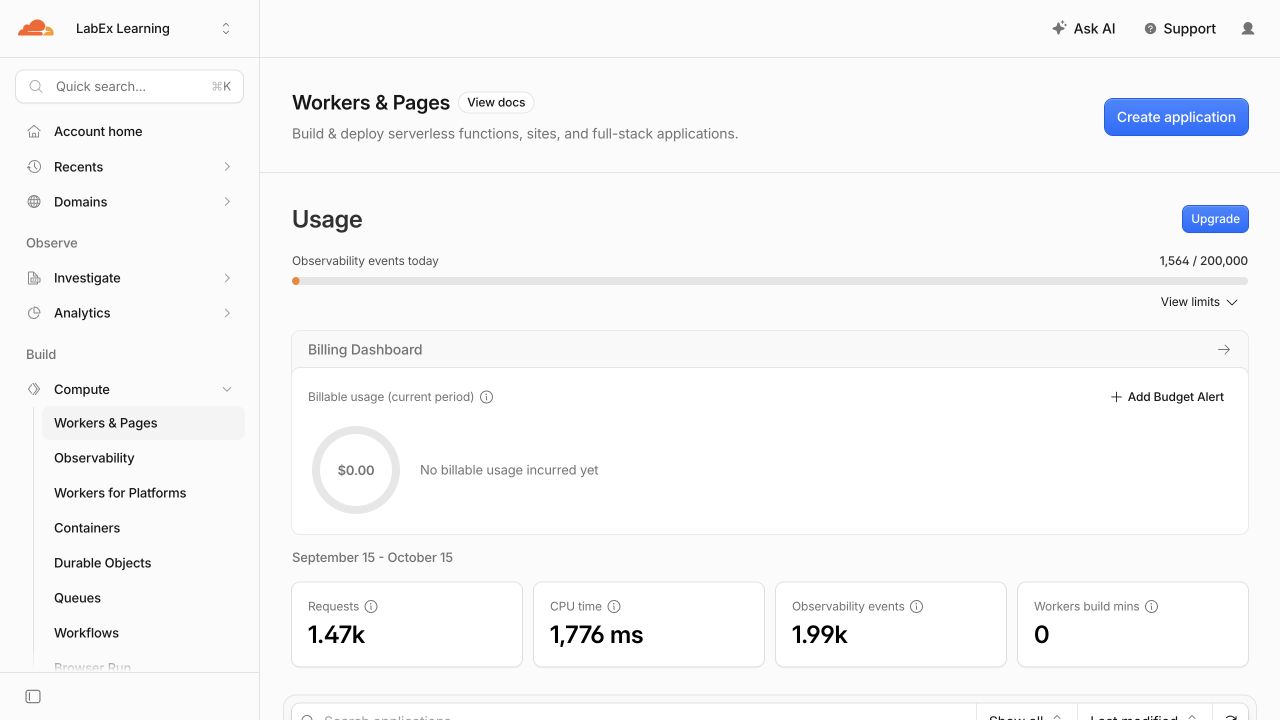Open View docs link
Screen dimensions: 1280x720
click(x=496, y=102)
